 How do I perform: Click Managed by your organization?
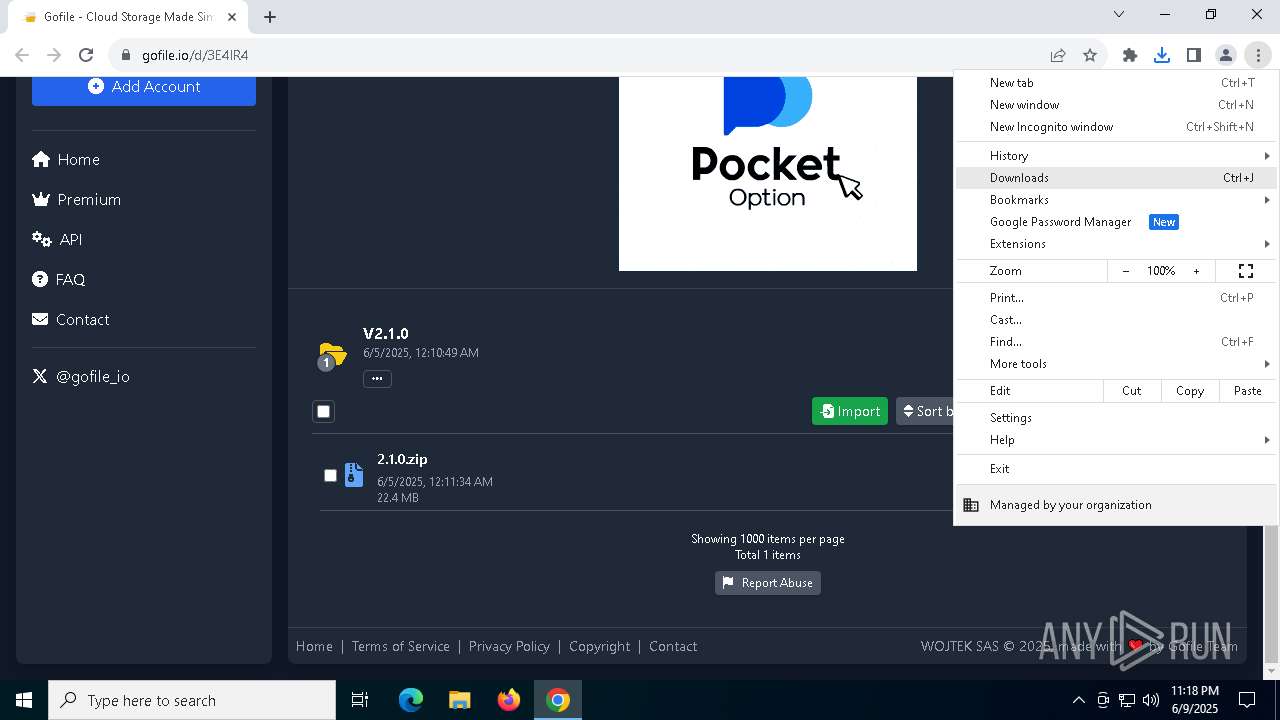click(1116, 505)
